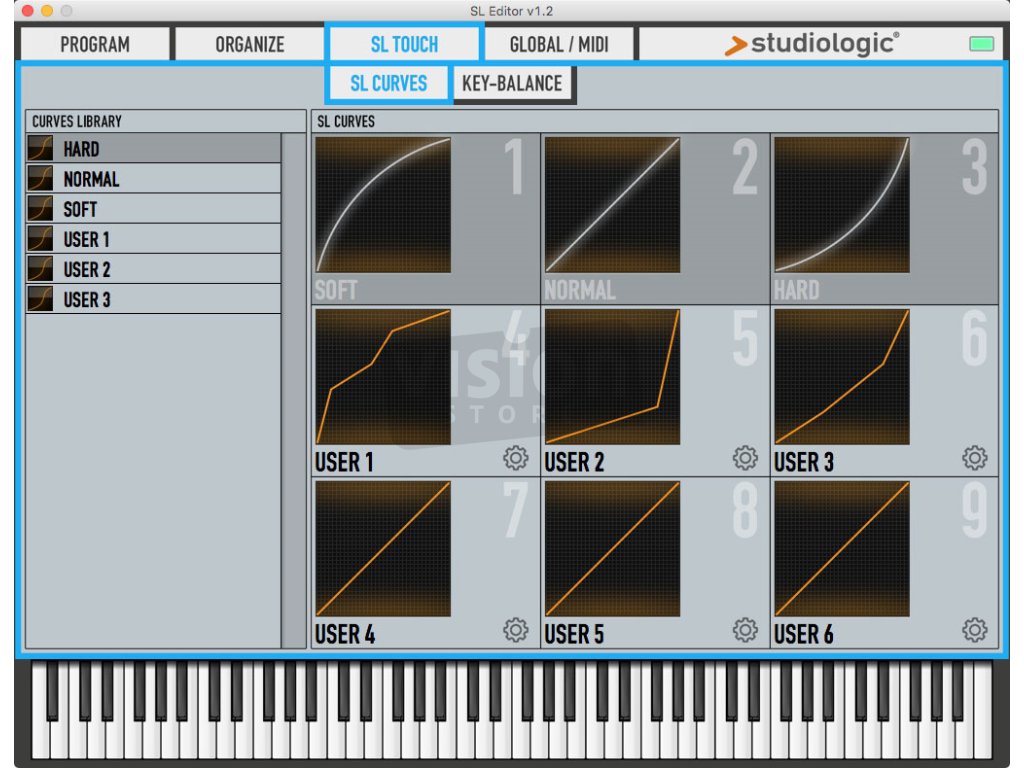Select the SOFT curve thumbnail in slot 1
The width and height of the screenshot is (1024, 768).
[x=383, y=204]
